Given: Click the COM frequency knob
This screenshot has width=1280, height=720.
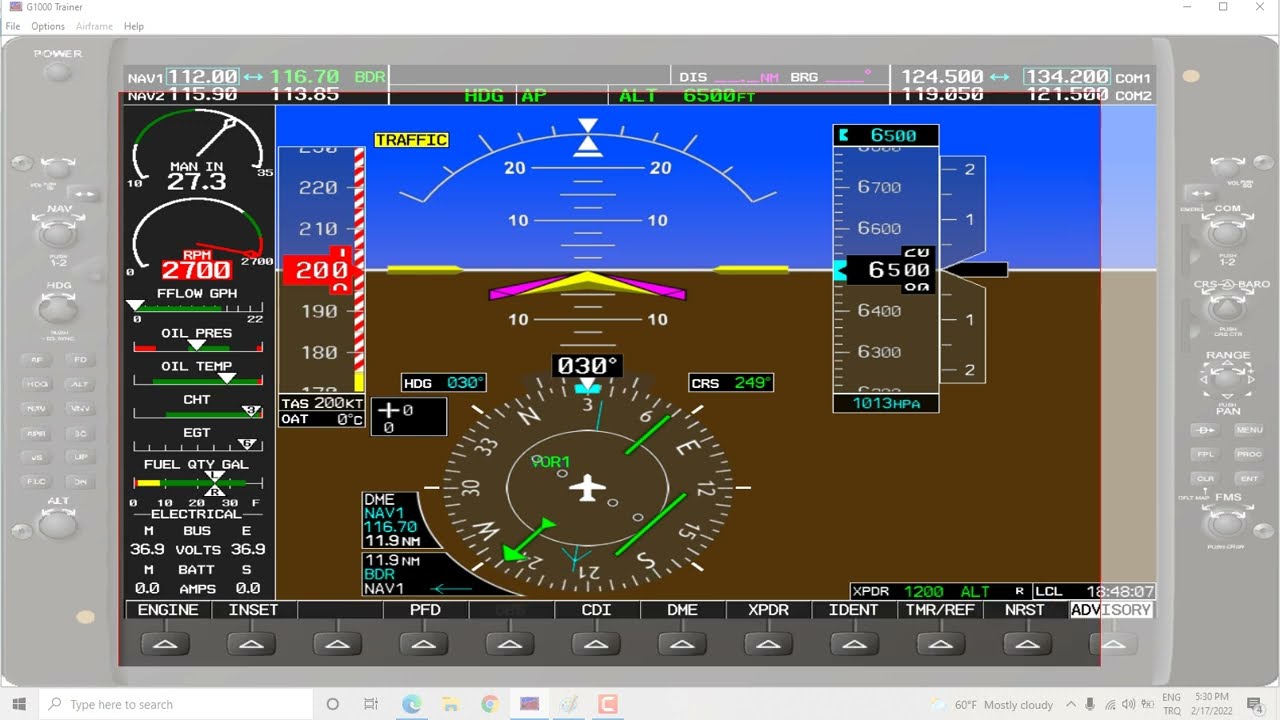Looking at the screenshot, I should click(x=1227, y=236).
